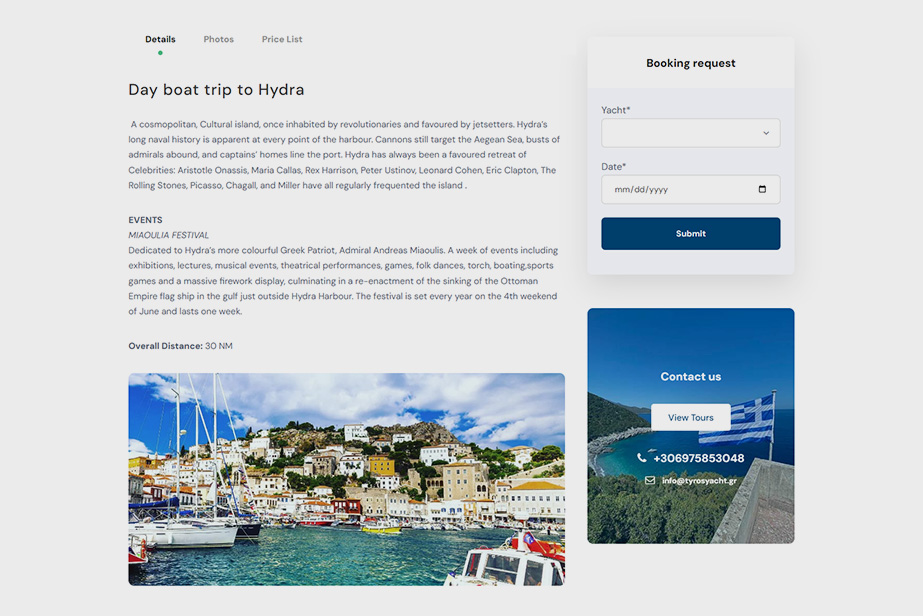
Task: Click the phone handset icon
Action: tap(642, 458)
